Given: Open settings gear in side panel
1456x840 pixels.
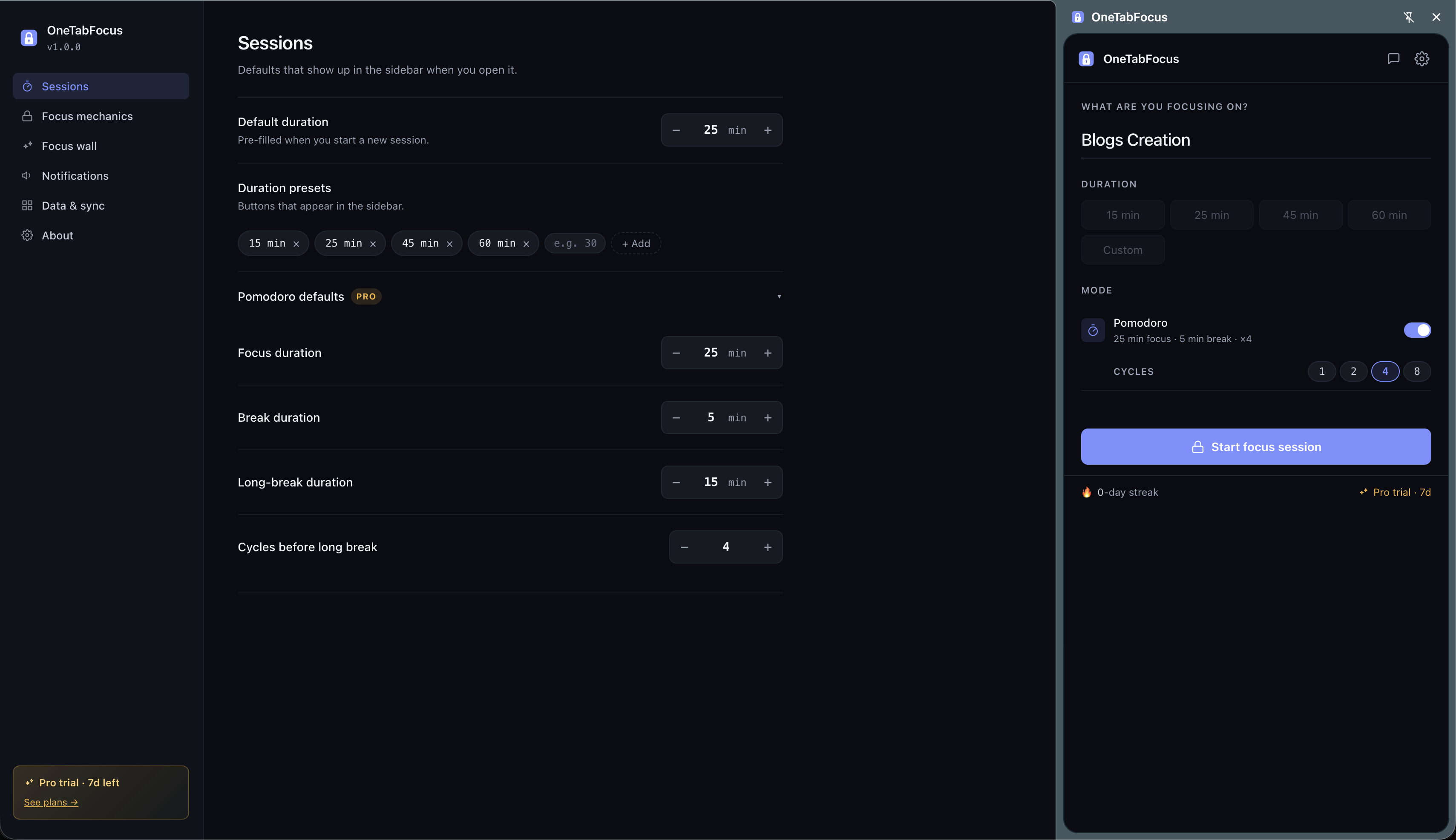Looking at the screenshot, I should [x=1422, y=59].
